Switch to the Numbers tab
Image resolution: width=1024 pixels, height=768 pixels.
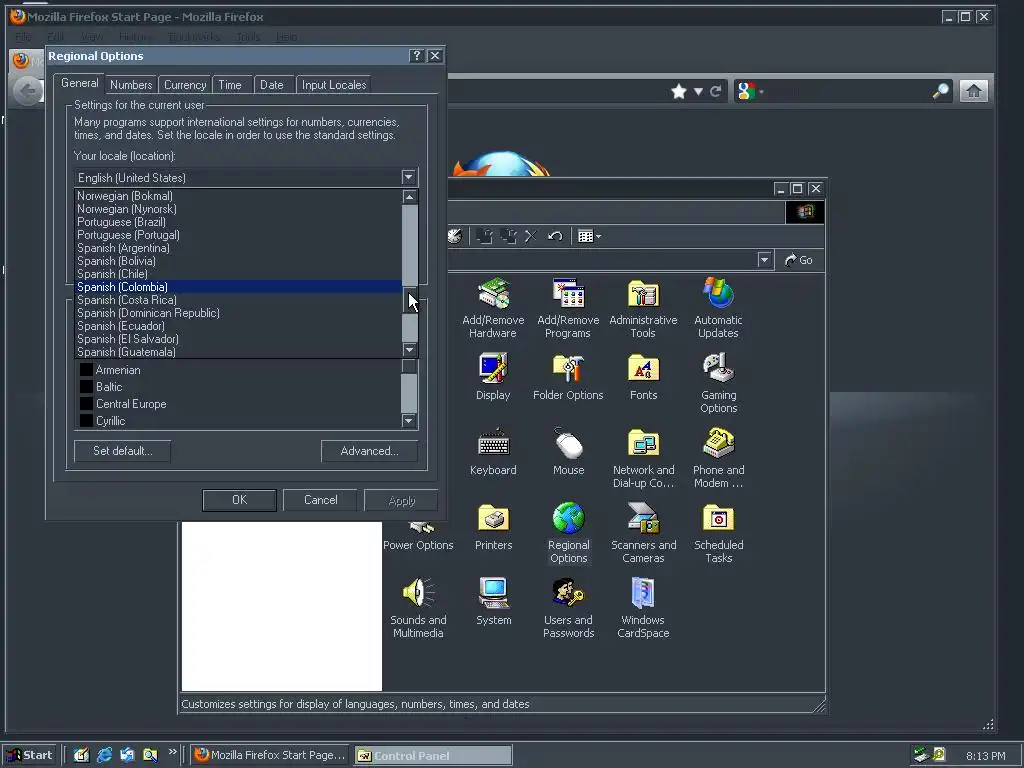tap(131, 85)
